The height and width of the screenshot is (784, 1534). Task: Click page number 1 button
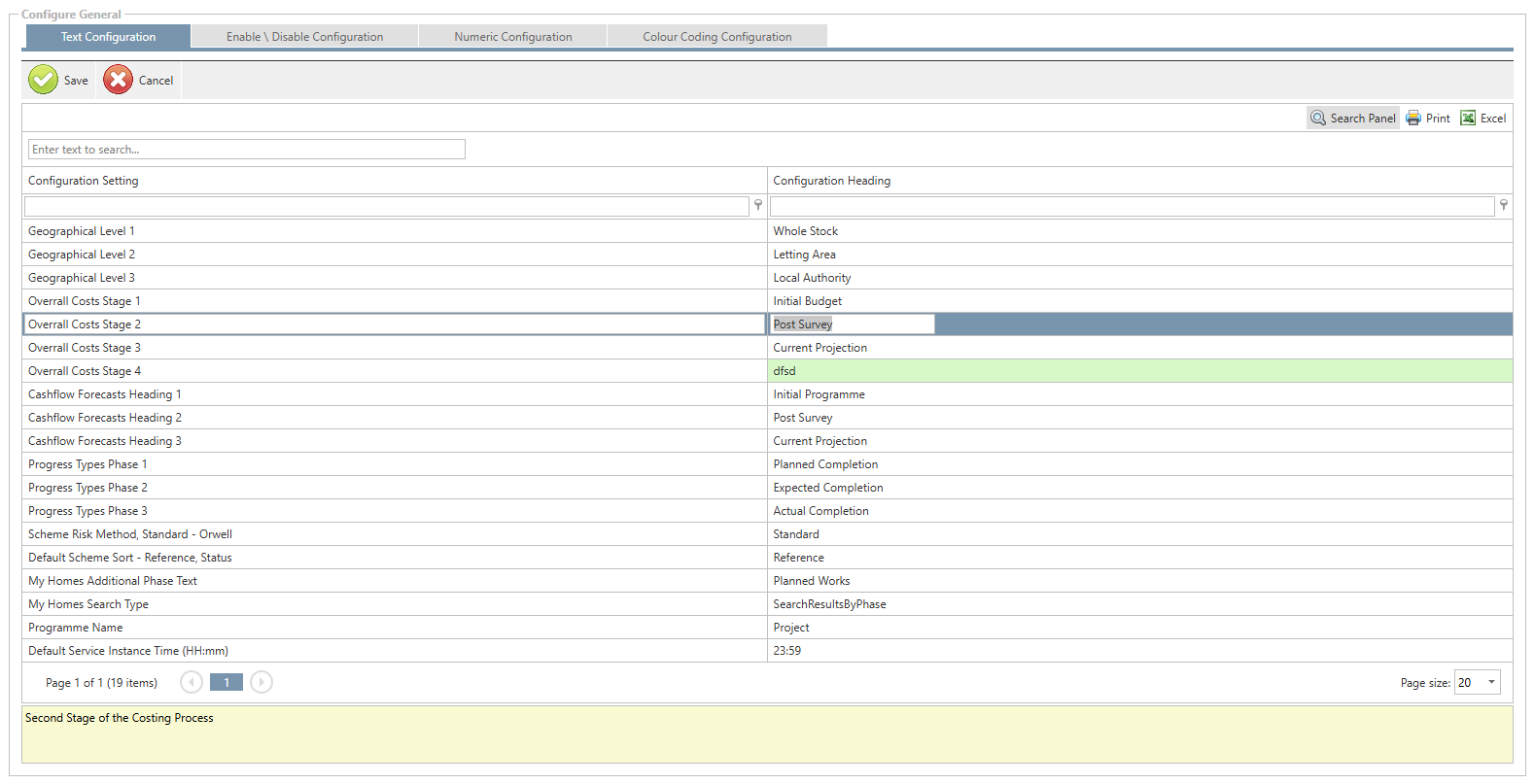point(227,682)
